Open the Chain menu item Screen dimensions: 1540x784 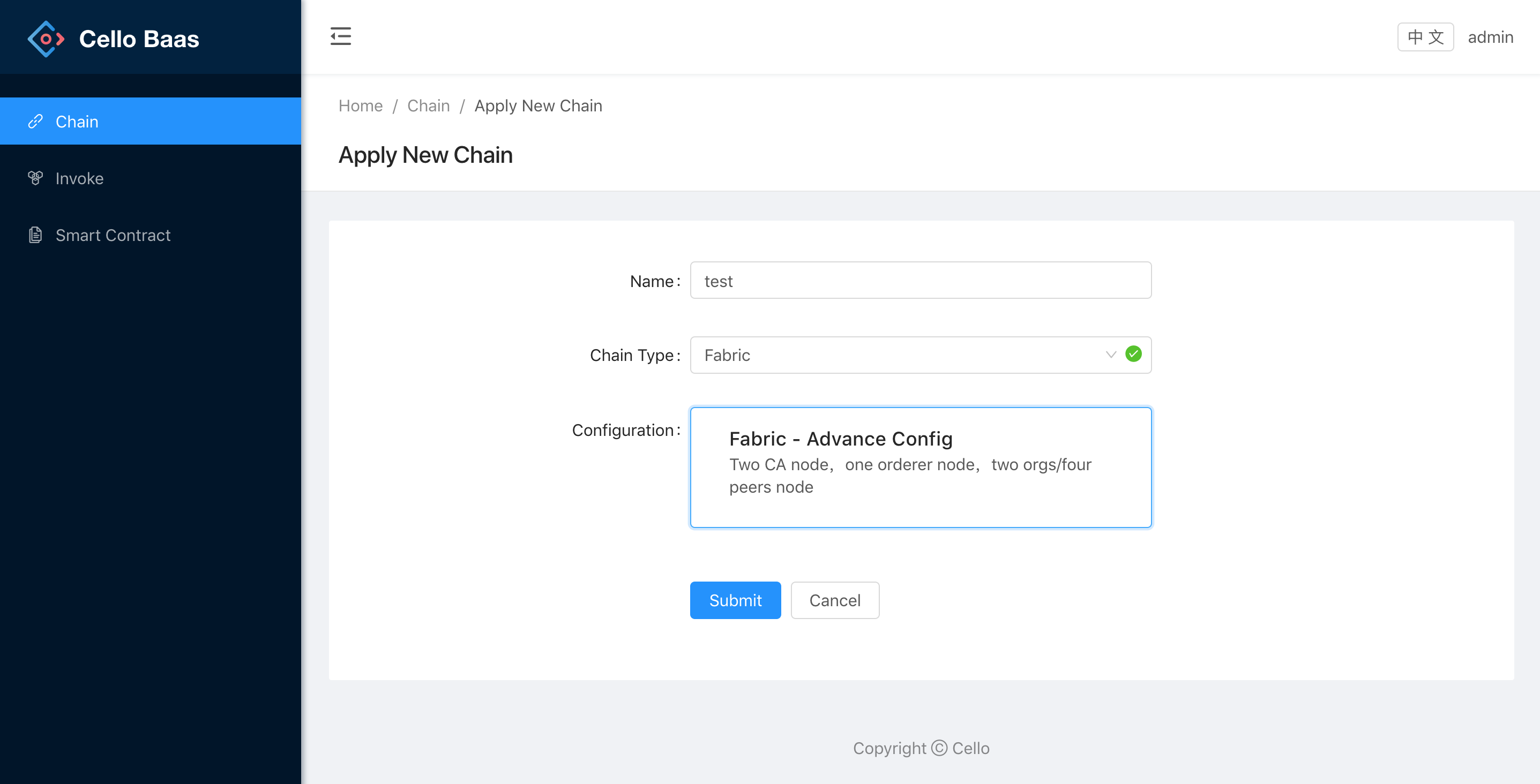pyautogui.click(x=151, y=122)
